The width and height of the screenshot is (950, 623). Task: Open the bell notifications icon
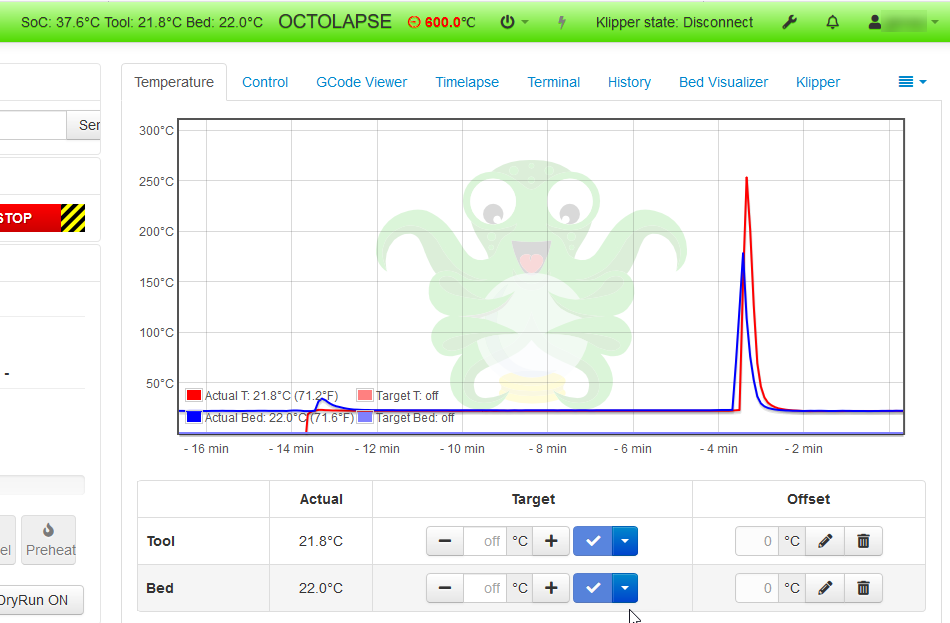coord(832,22)
